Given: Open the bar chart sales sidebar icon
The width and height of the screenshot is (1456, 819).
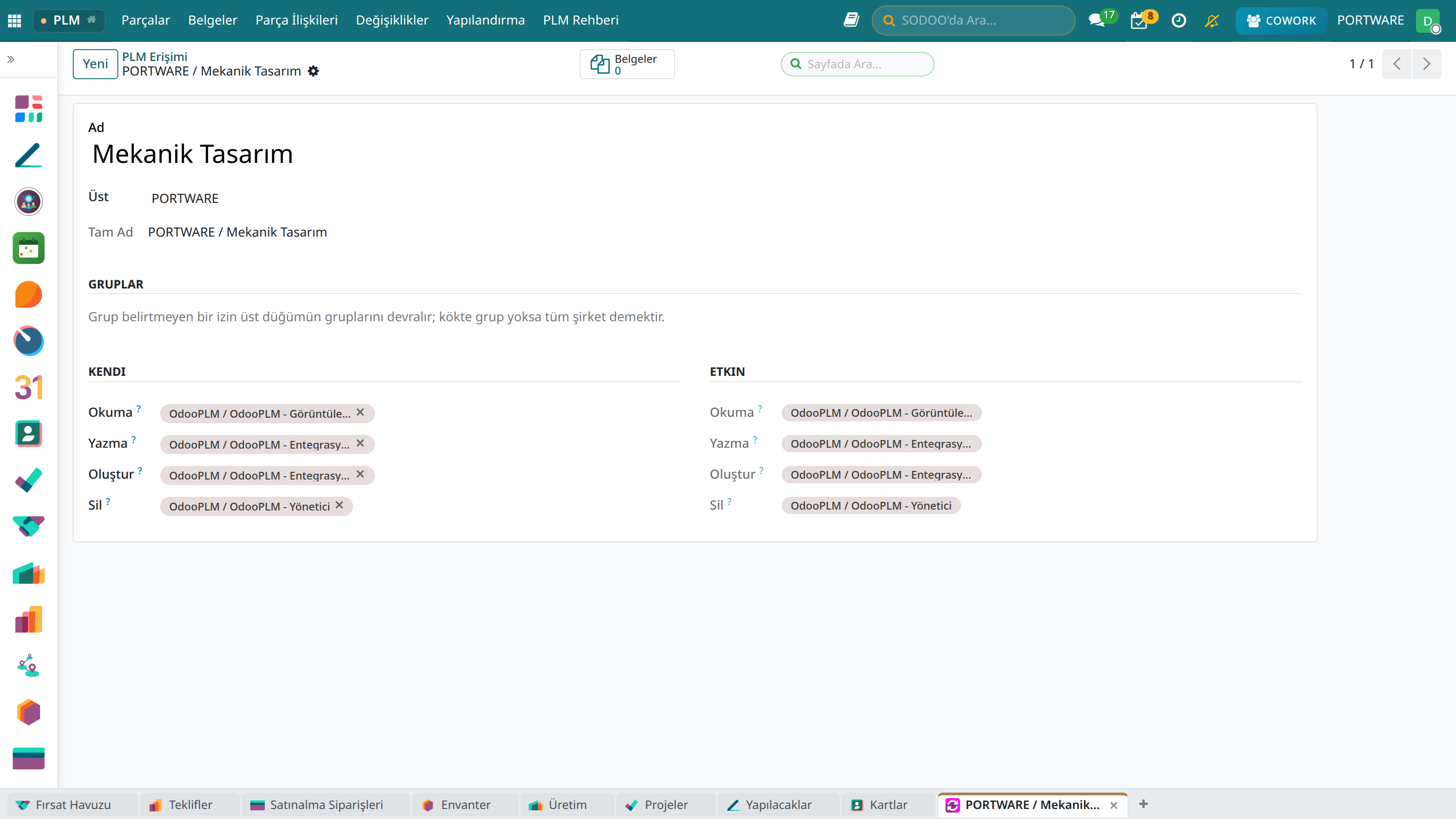Looking at the screenshot, I should point(28,620).
